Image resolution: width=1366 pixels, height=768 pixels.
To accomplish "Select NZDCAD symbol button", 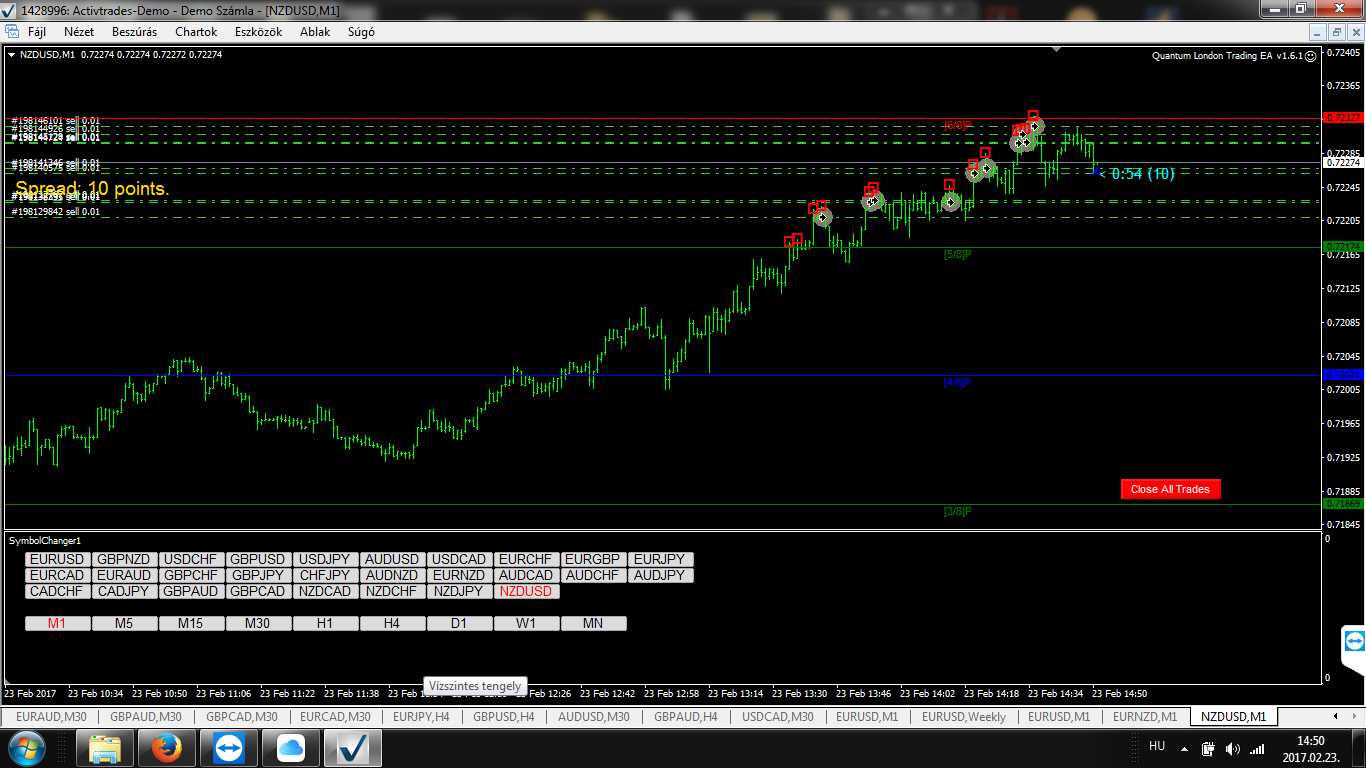I will 326,592.
